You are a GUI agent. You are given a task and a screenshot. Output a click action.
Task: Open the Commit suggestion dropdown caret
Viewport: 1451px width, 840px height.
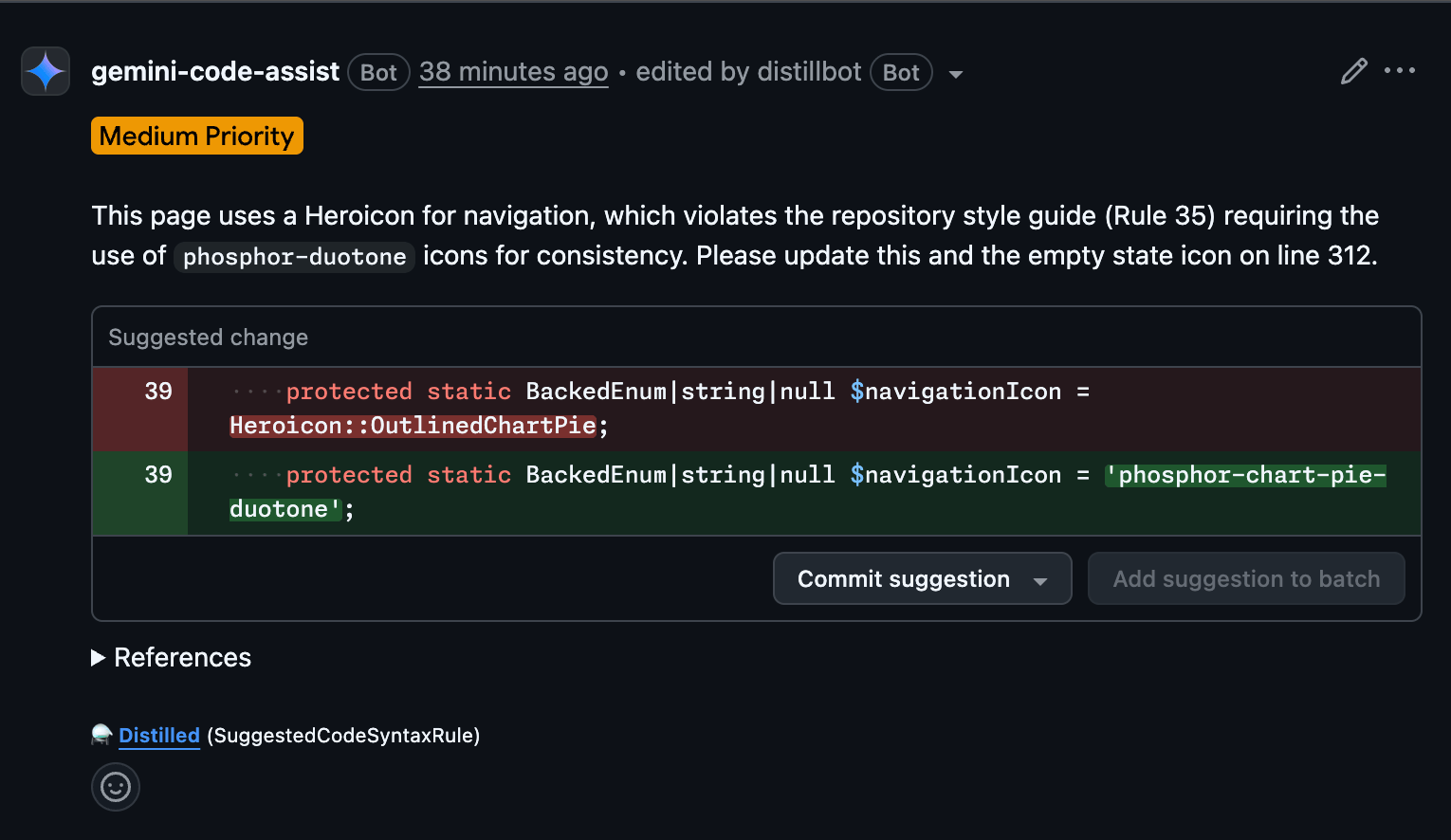tap(1041, 580)
